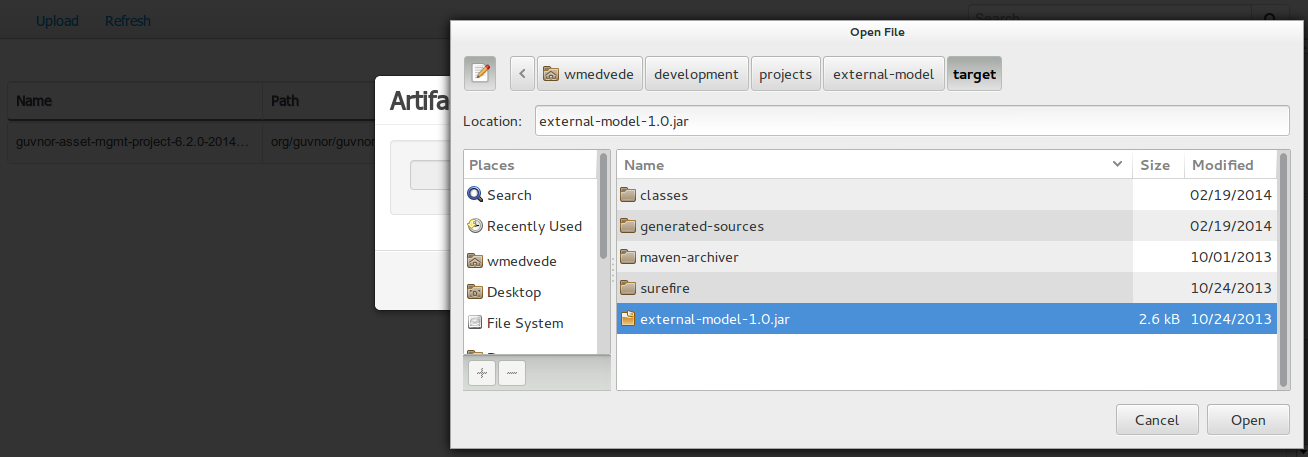
Task: Go to the projects path segment
Action: [x=785, y=74]
